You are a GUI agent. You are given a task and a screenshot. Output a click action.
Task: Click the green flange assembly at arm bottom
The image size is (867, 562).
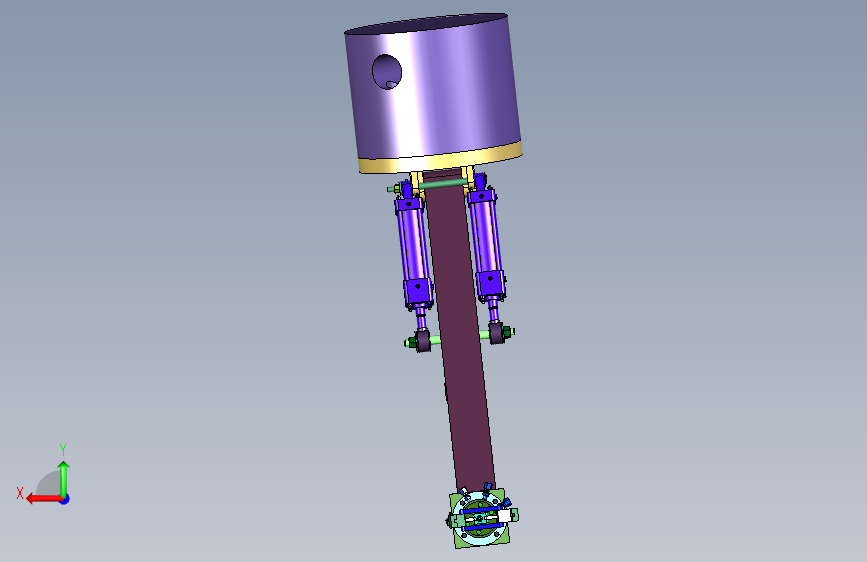point(481,518)
